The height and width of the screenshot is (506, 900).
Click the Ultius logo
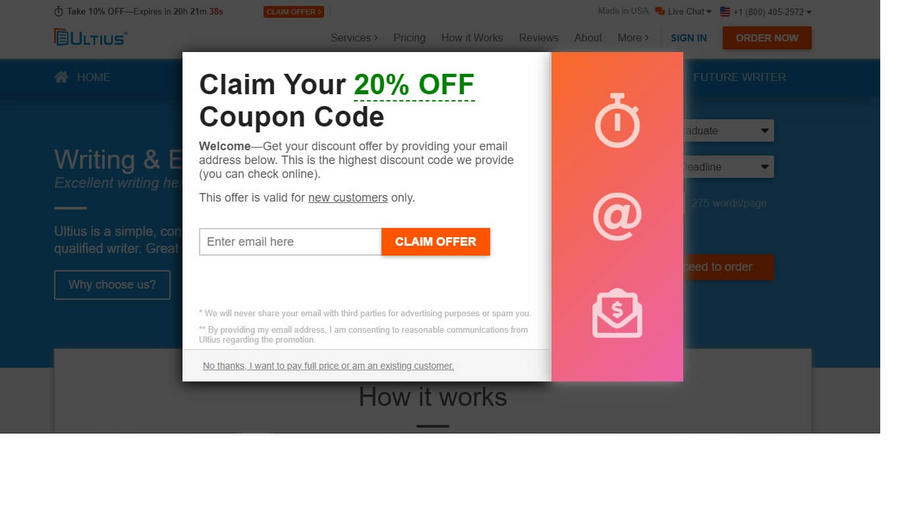(x=91, y=37)
